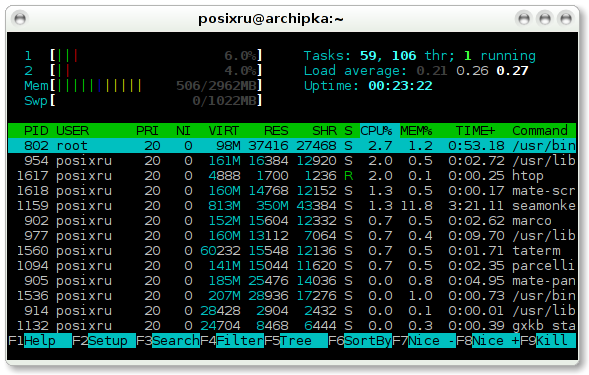Sort by the NI column header

coord(183,130)
